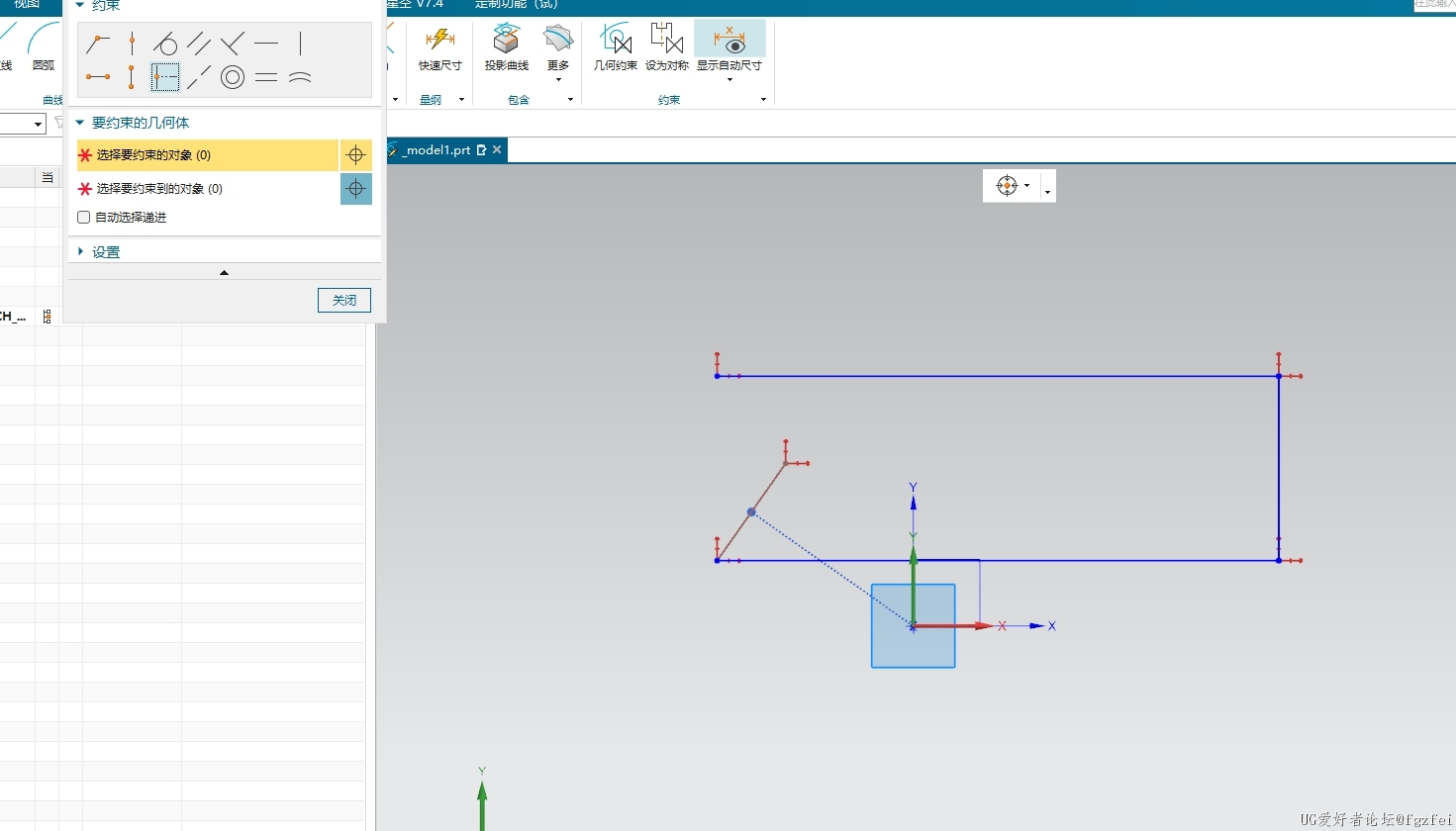Image resolution: width=1456 pixels, height=831 pixels.
Task: Click the top horizontal line of the rectangle
Action: pyautogui.click(x=998, y=376)
